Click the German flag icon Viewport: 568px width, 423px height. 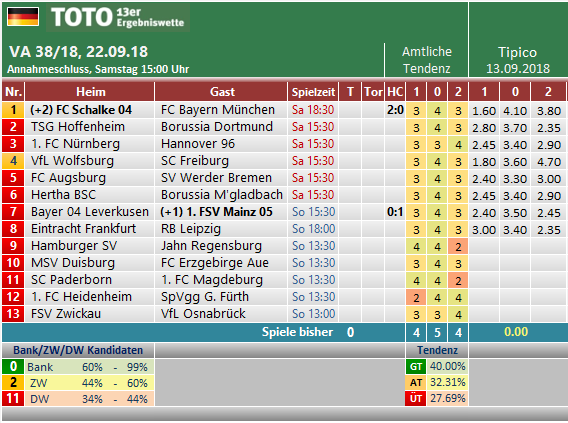click(x=23, y=17)
